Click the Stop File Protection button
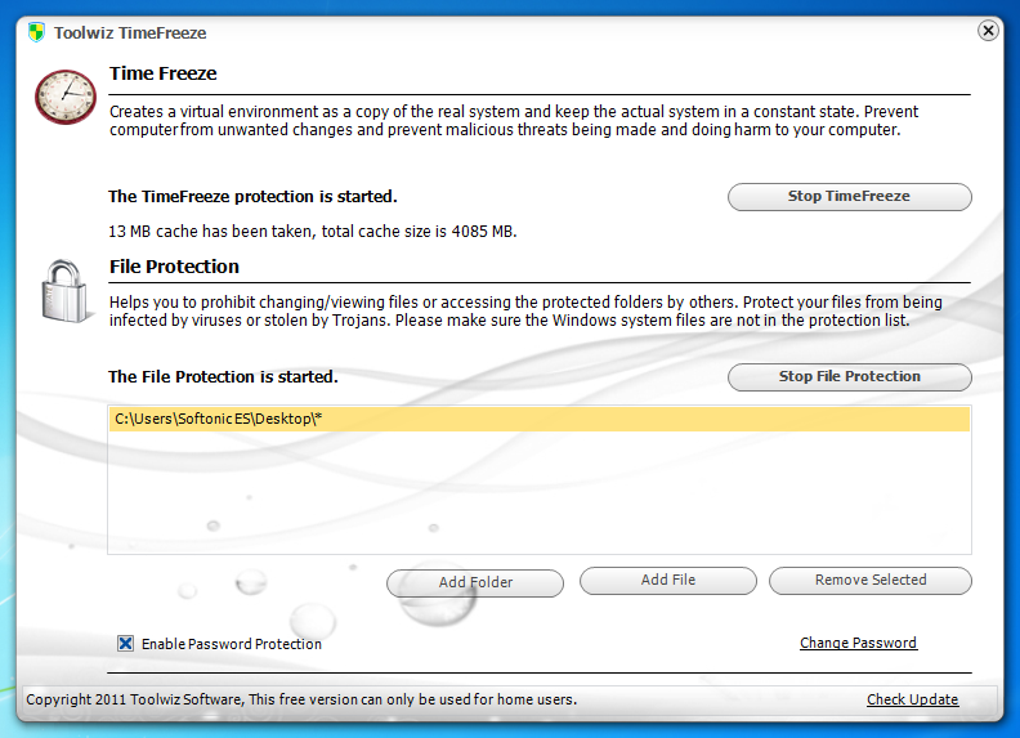 coord(849,377)
